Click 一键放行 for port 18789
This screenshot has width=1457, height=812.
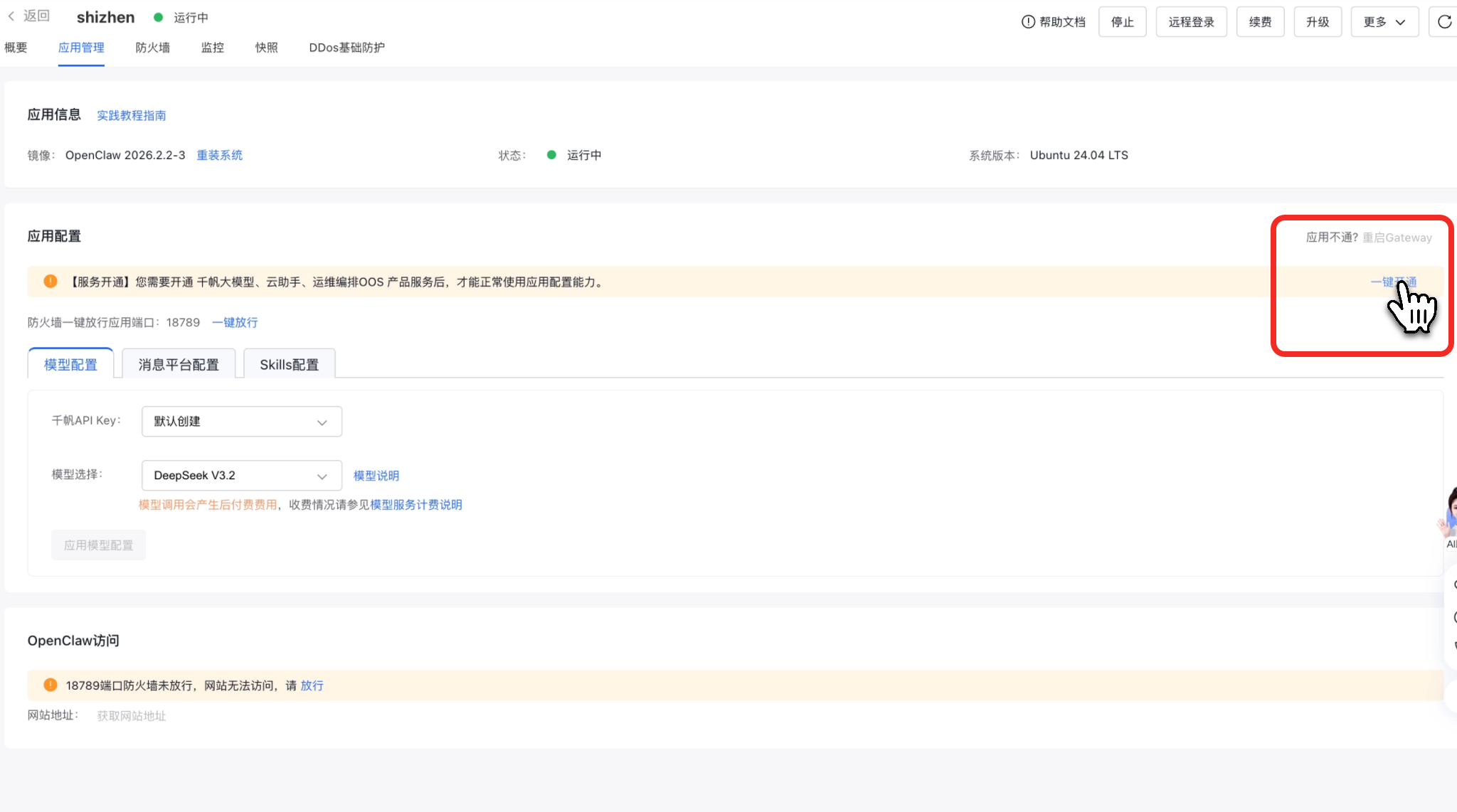[235, 323]
